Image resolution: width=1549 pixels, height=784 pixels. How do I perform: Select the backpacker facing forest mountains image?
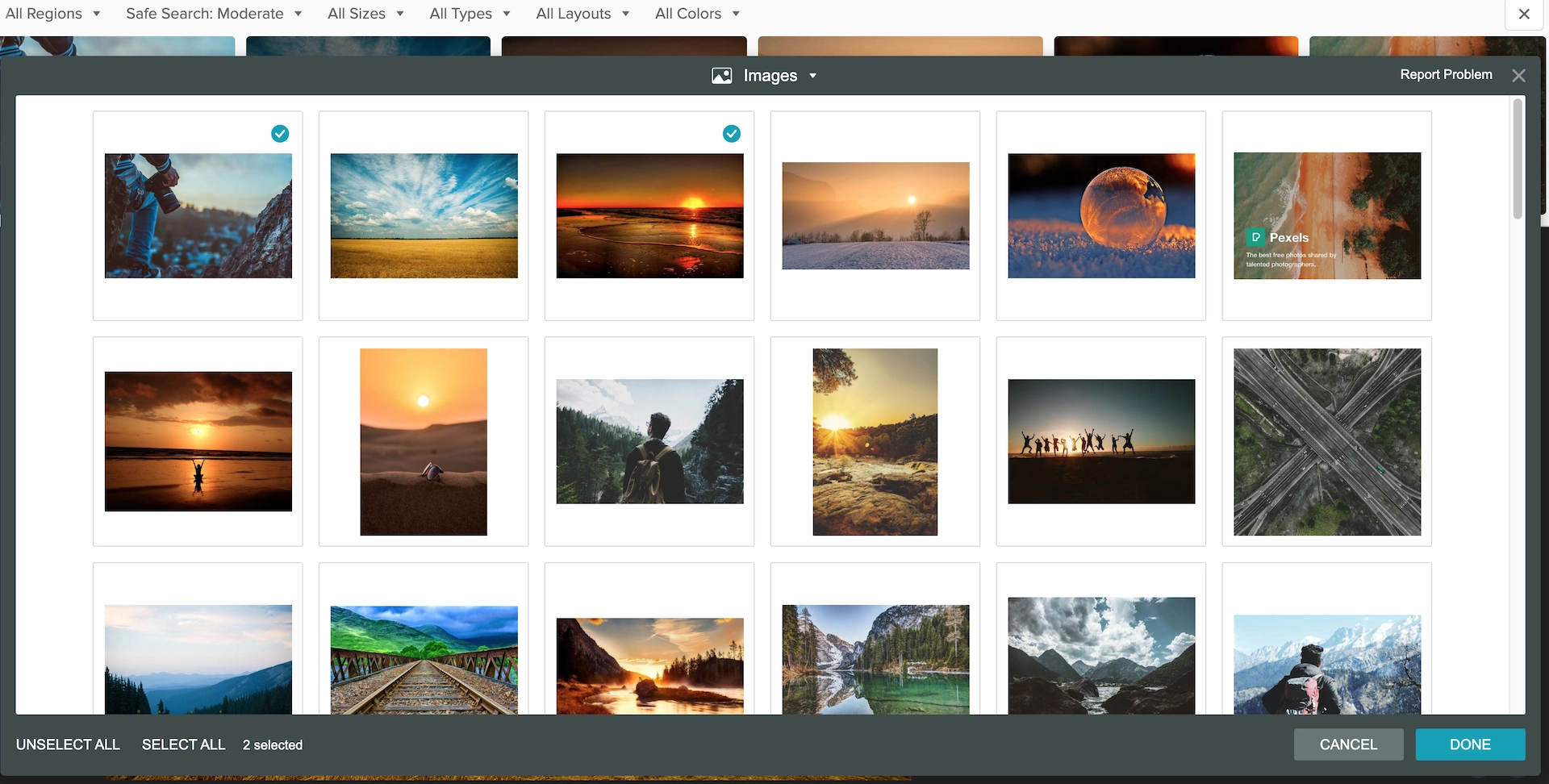point(649,441)
